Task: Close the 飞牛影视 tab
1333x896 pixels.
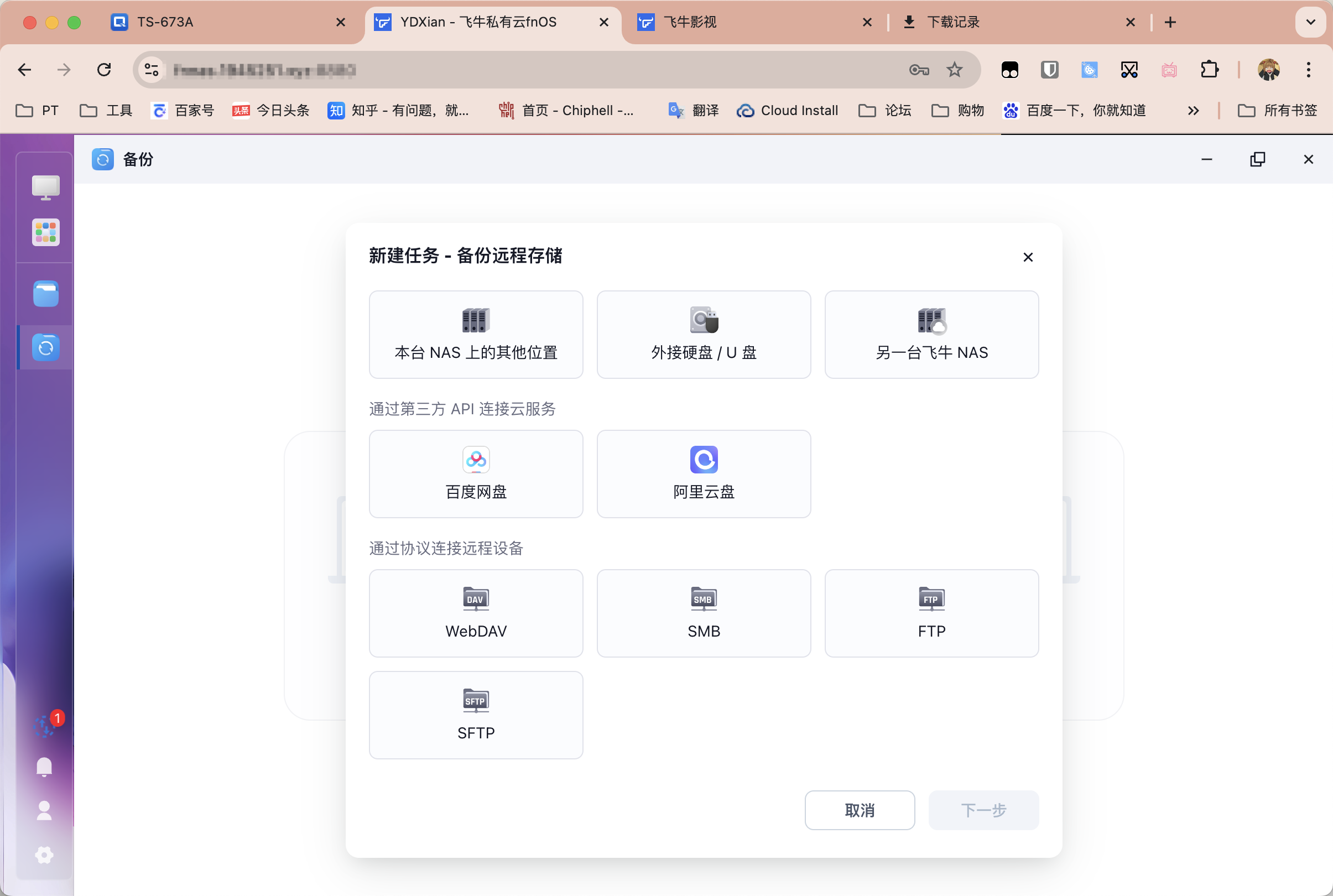Action: [x=867, y=22]
